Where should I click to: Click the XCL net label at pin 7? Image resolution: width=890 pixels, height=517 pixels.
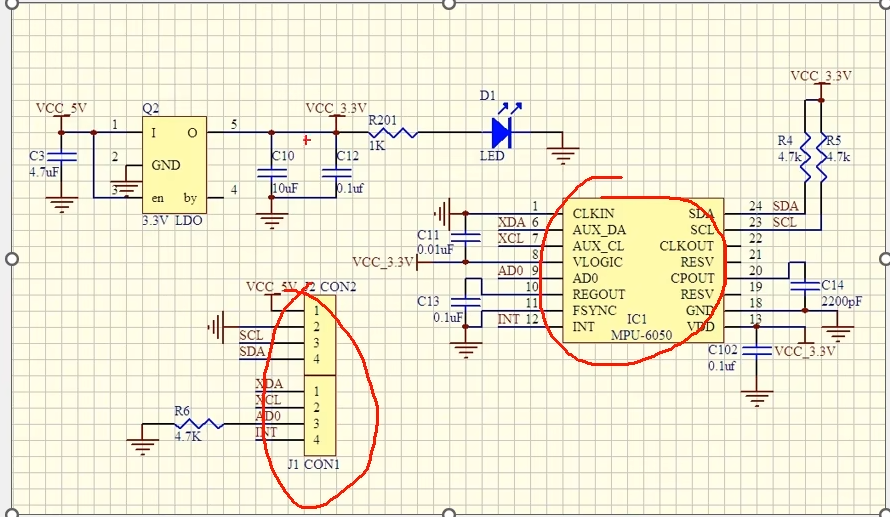[511, 238]
